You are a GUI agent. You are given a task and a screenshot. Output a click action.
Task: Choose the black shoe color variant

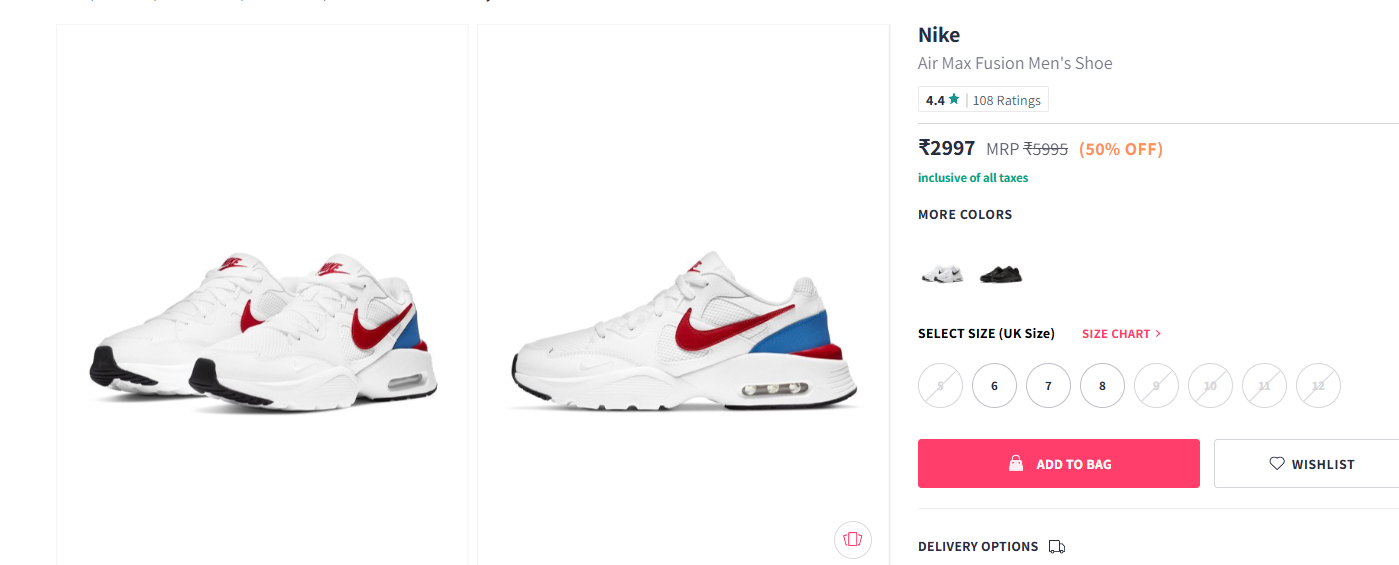[x=1000, y=274]
